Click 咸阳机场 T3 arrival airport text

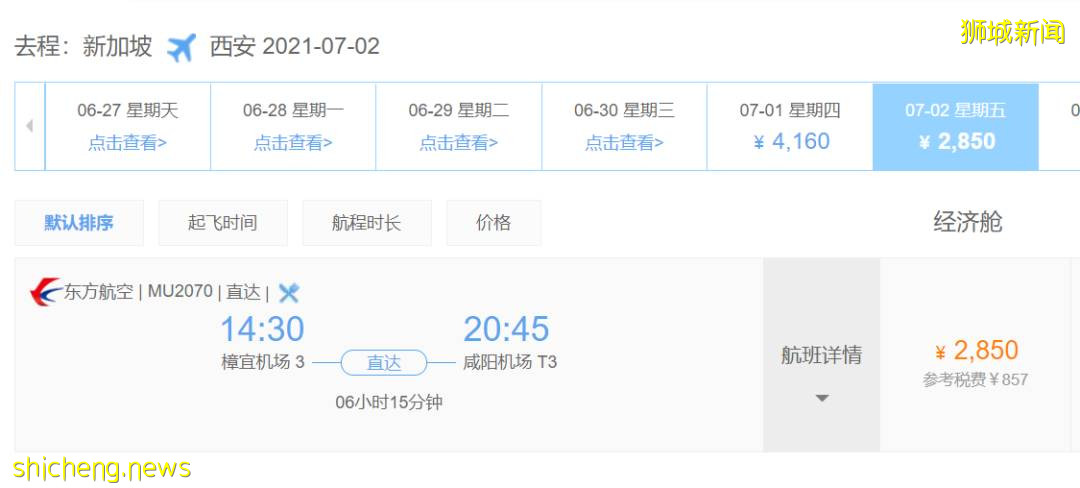point(510,363)
